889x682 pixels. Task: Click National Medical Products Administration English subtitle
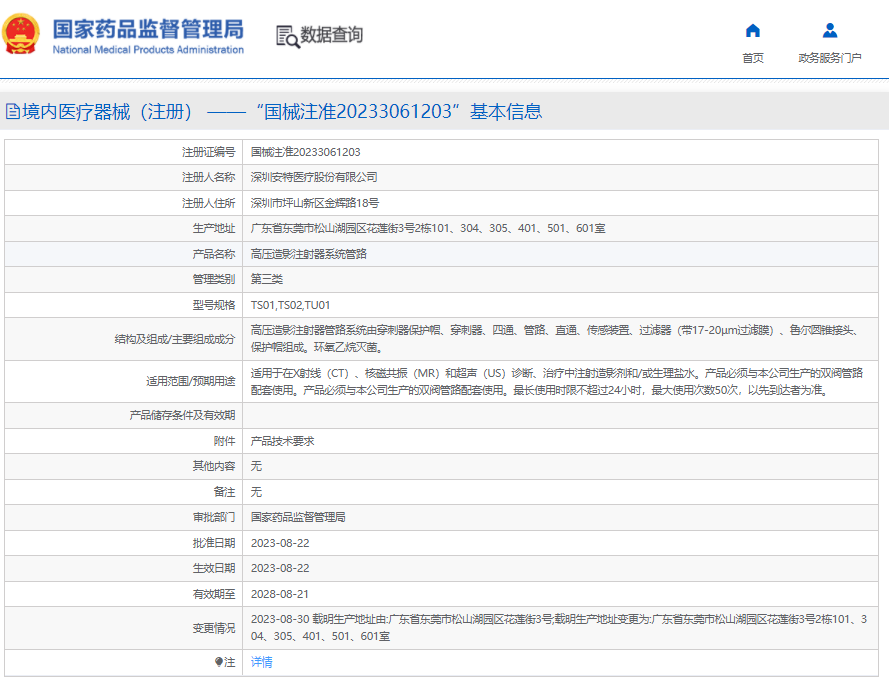pos(148,50)
